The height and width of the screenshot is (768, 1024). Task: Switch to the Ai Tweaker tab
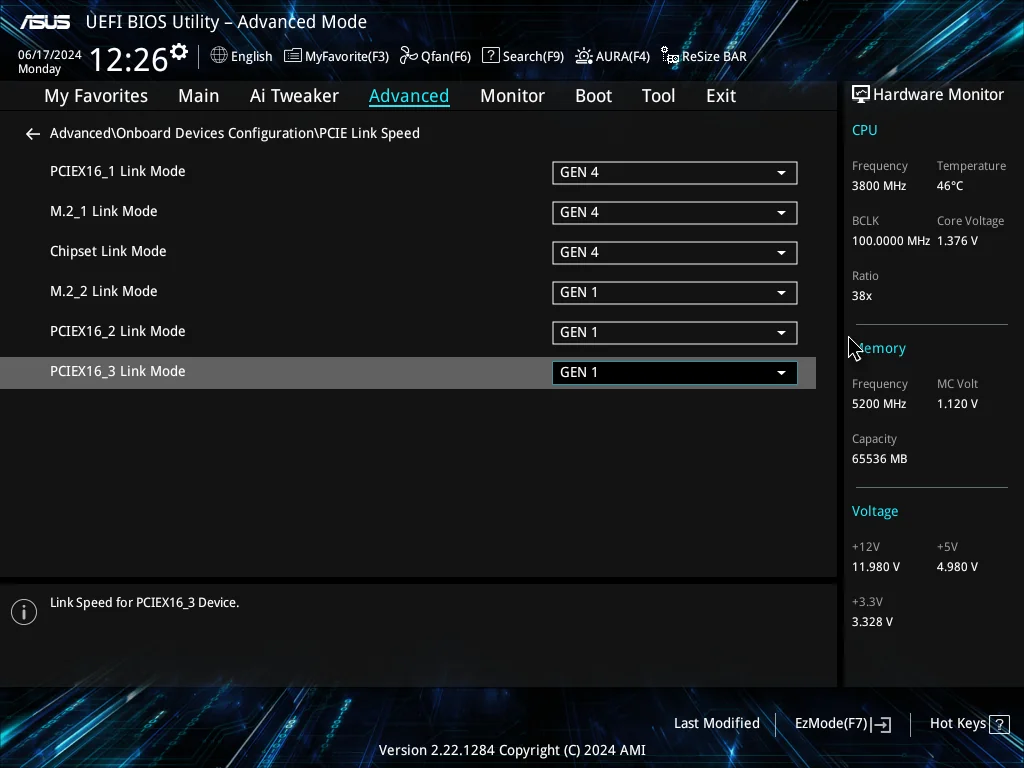(294, 96)
